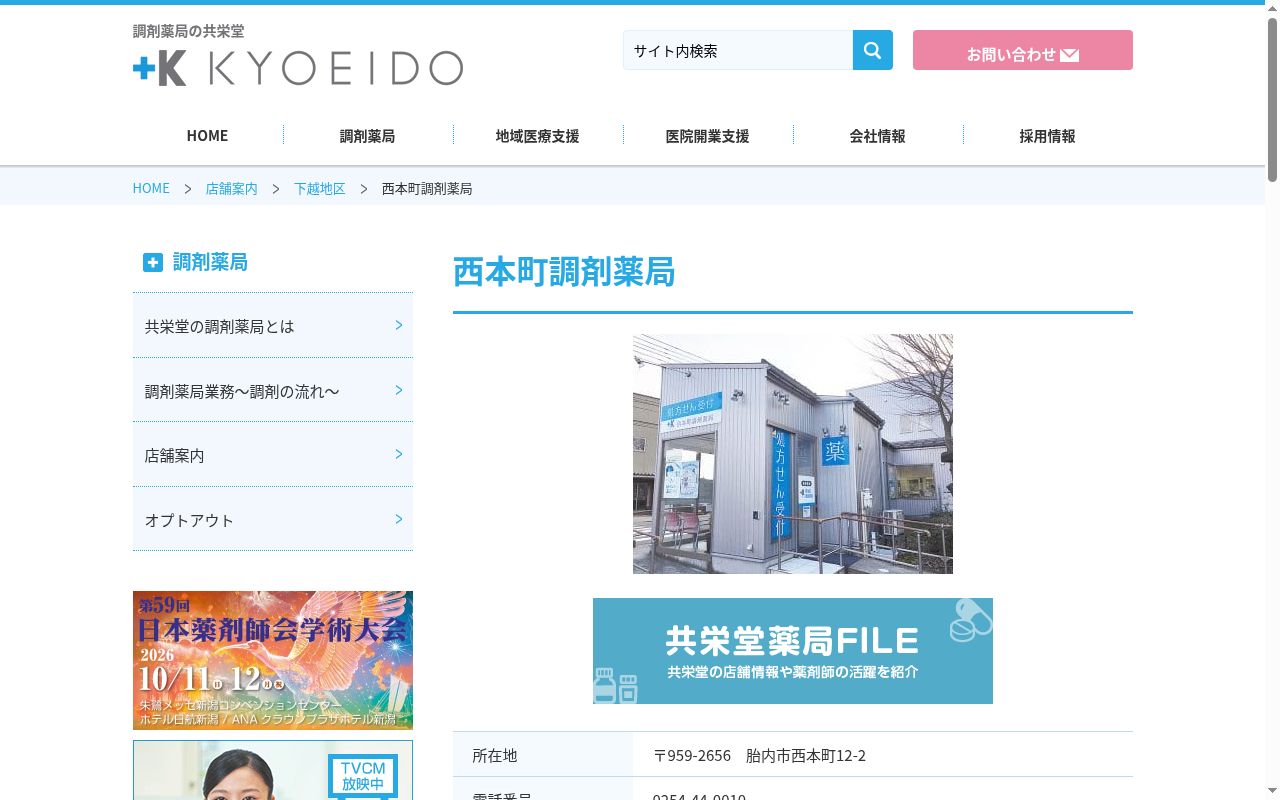Image resolution: width=1280 pixels, height=800 pixels.
Task: Click the address 胎内市西本町12-2
Action: tap(806, 755)
